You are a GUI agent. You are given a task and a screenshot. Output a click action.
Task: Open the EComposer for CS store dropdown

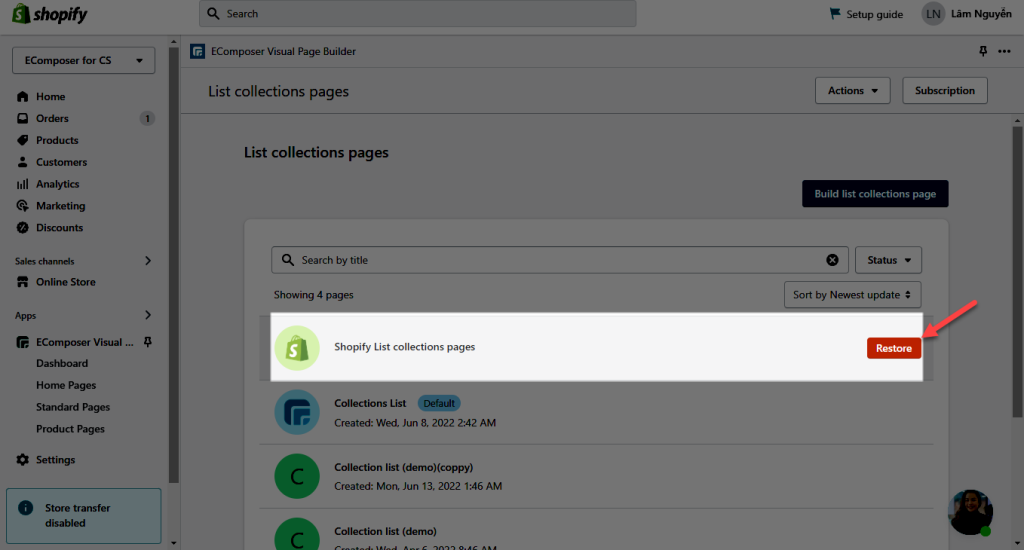[x=84, y=60]
